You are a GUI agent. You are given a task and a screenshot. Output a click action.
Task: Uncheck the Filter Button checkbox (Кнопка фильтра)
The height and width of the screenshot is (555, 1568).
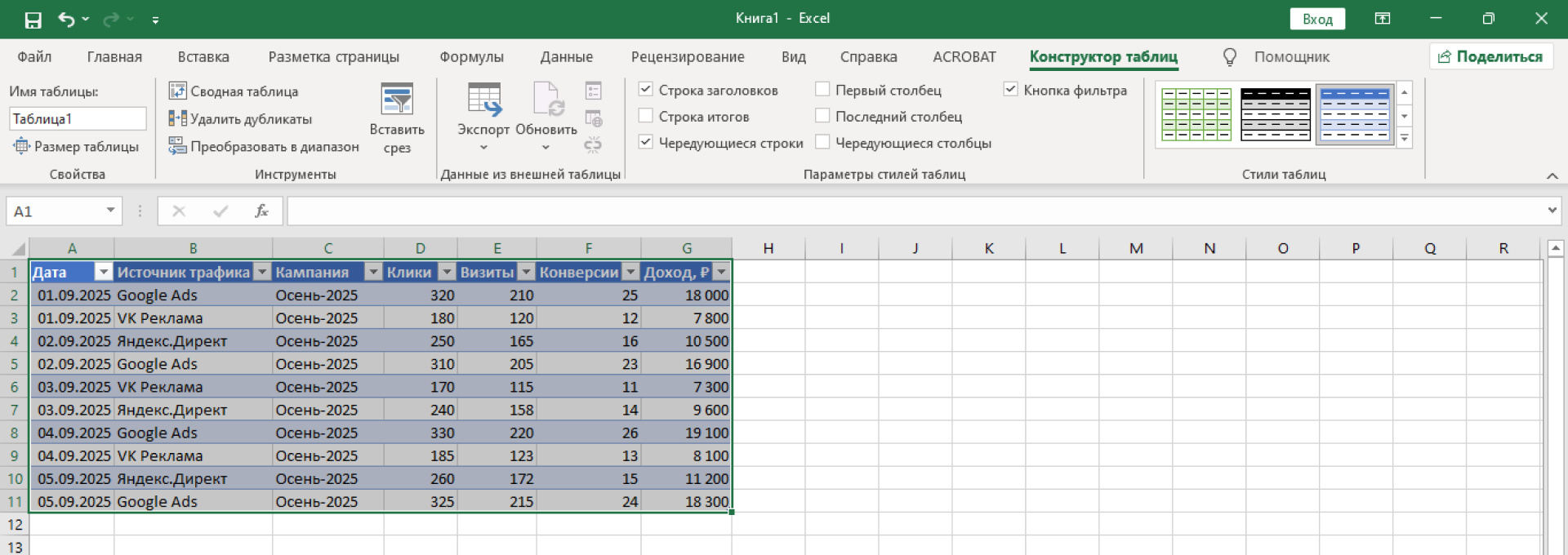click(1011, 90)
